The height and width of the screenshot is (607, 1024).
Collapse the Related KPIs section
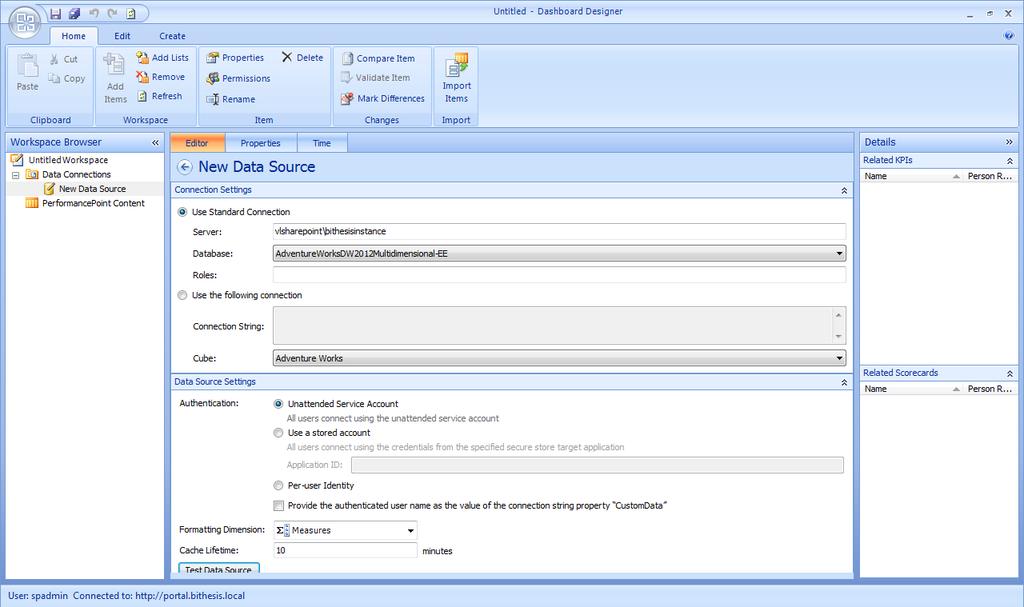click(x=1010, y=160)
